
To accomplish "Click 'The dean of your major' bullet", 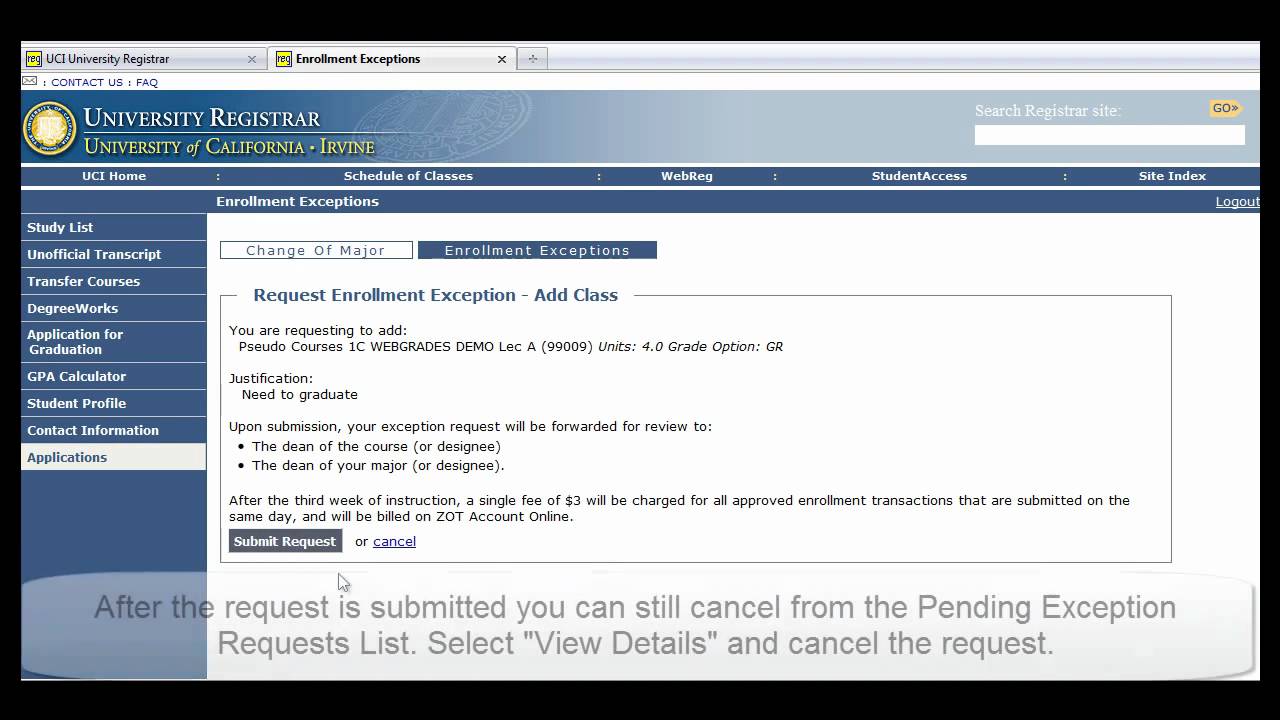I will tap(378, 466).
